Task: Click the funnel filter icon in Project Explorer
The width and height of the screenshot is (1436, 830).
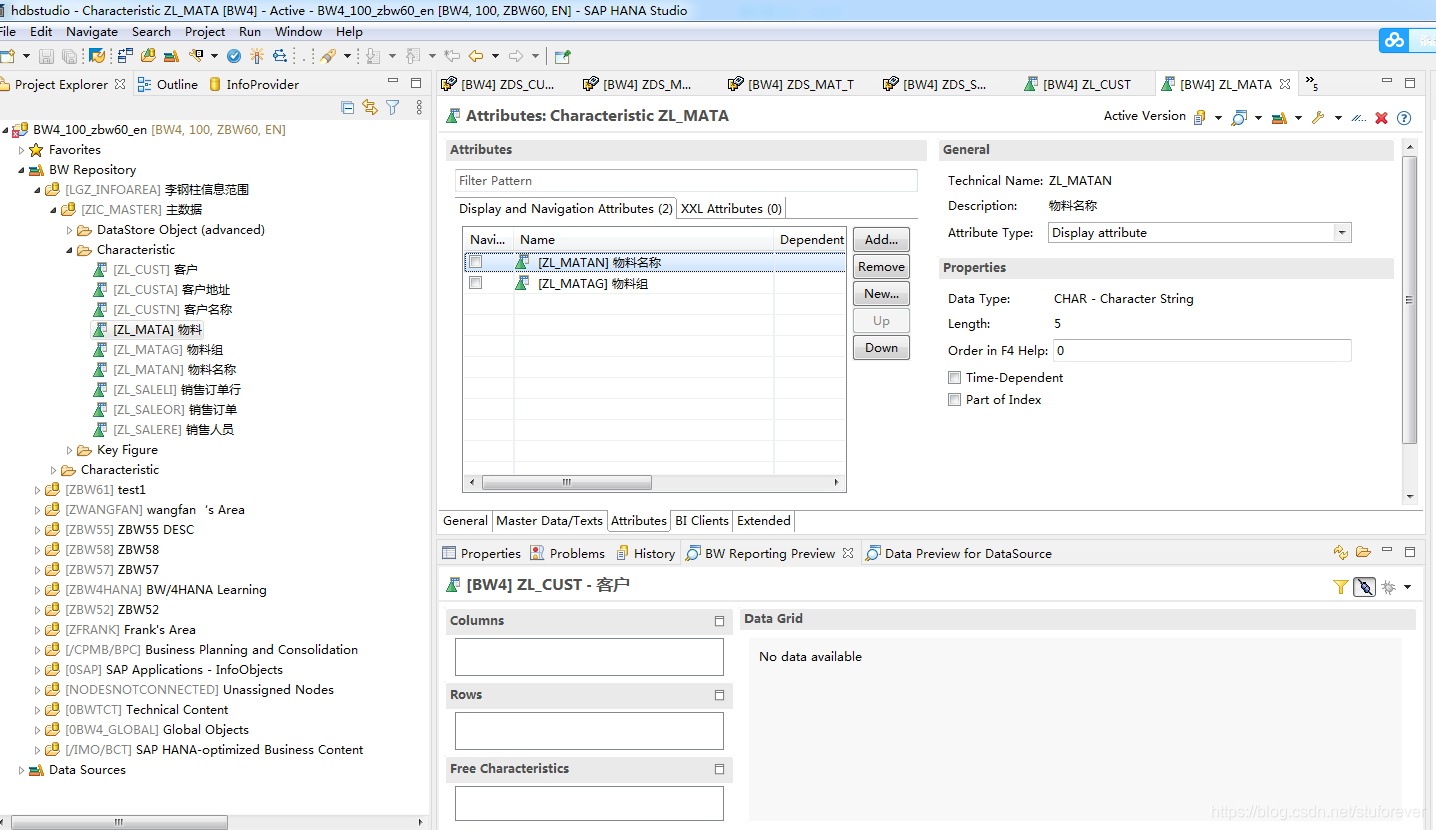Action: 393,107
